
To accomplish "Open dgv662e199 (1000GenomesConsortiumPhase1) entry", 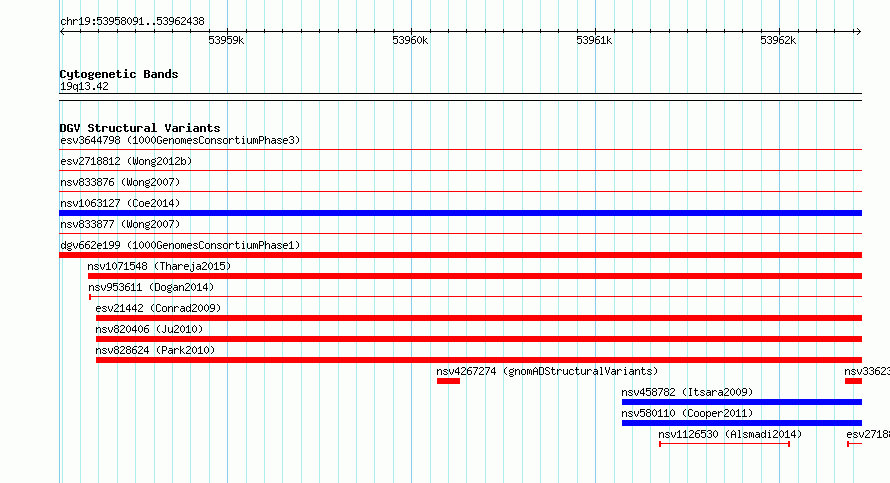I will 180,245.
